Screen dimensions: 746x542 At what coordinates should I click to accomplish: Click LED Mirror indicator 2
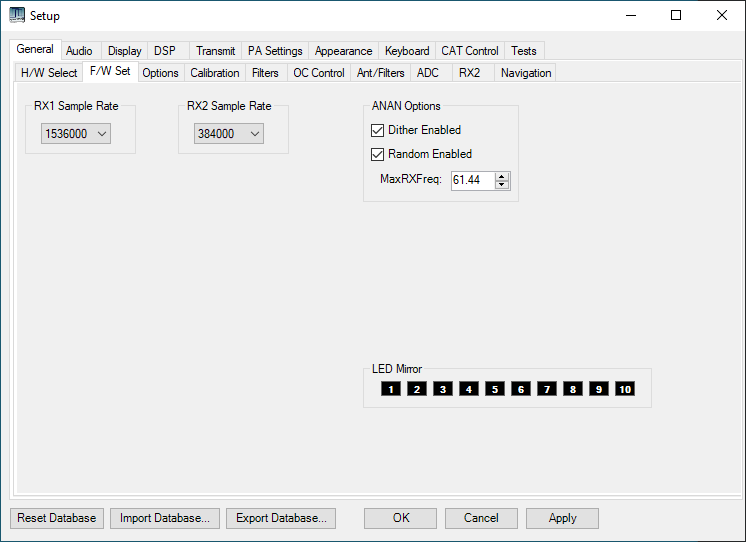(x=417, y=389)
